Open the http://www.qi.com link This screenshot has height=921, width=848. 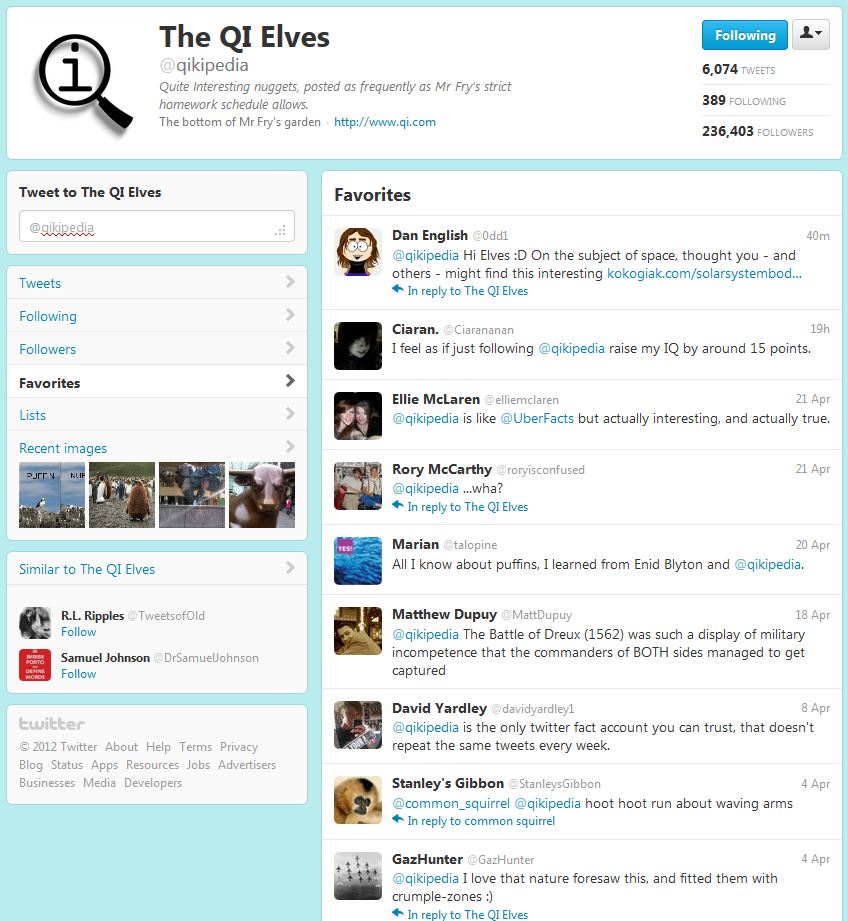click(x=385, y=122)
